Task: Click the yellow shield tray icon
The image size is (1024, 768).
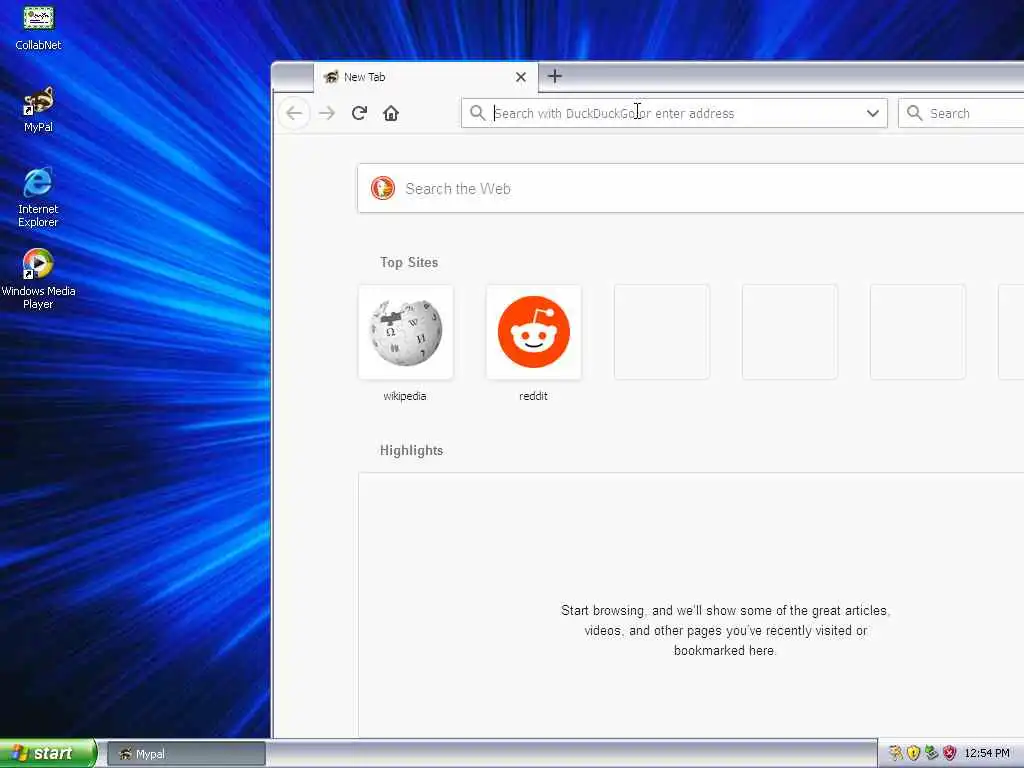Action: [914, 753]
